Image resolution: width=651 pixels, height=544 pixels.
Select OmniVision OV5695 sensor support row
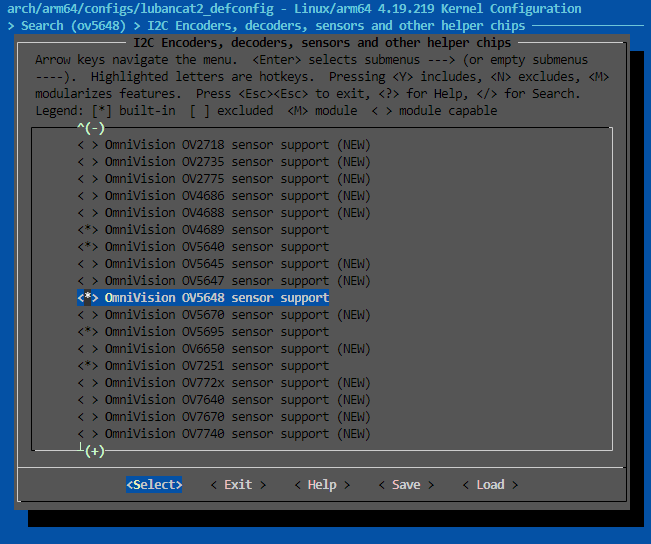[x=203, y=332]
